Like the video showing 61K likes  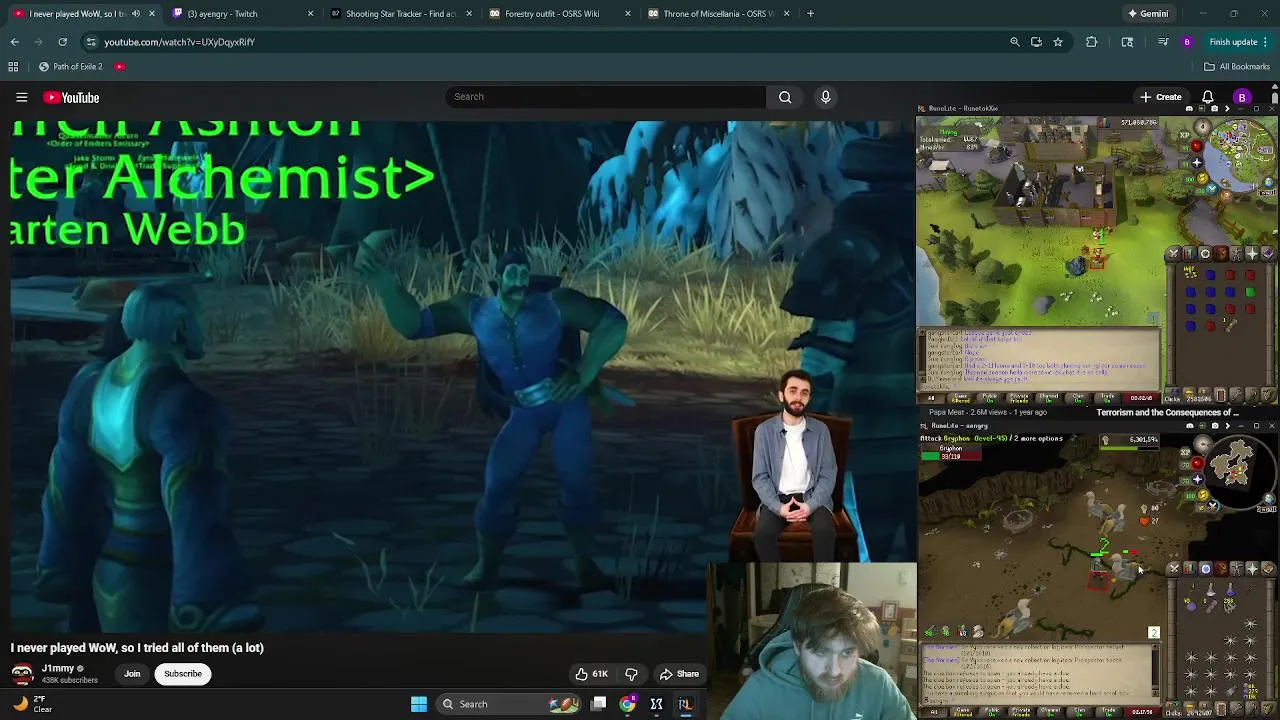pos(591,674)
